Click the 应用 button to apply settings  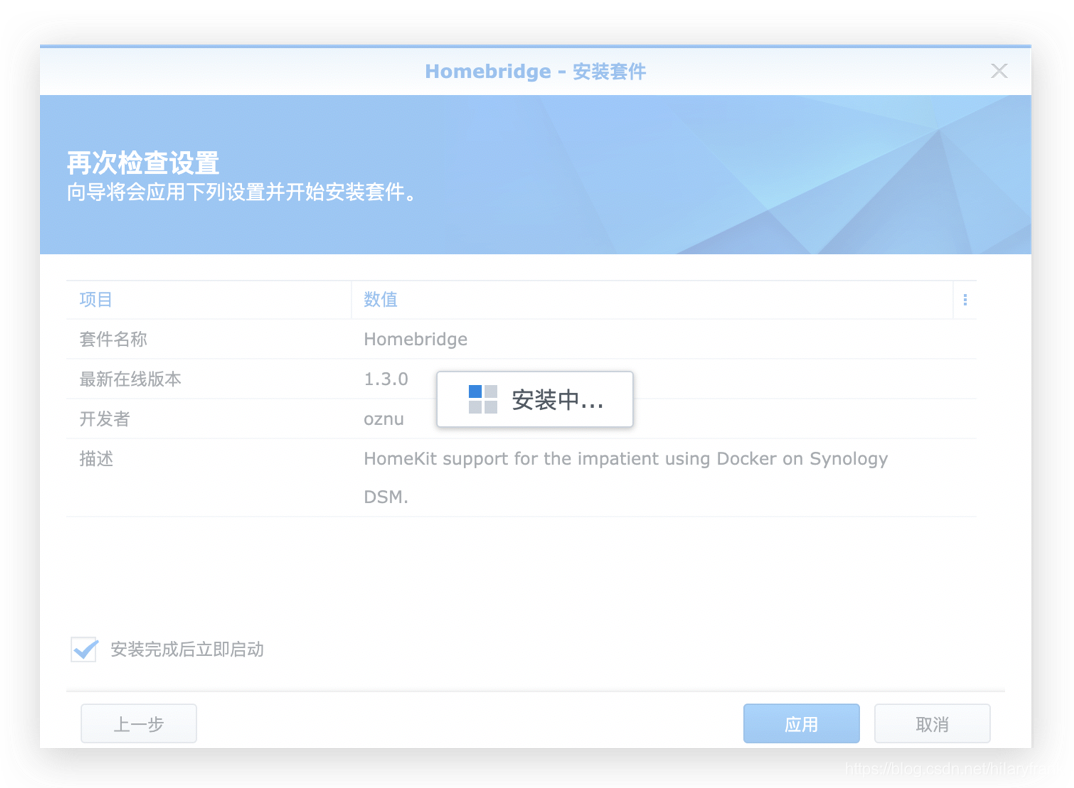(x=801, y=723)
